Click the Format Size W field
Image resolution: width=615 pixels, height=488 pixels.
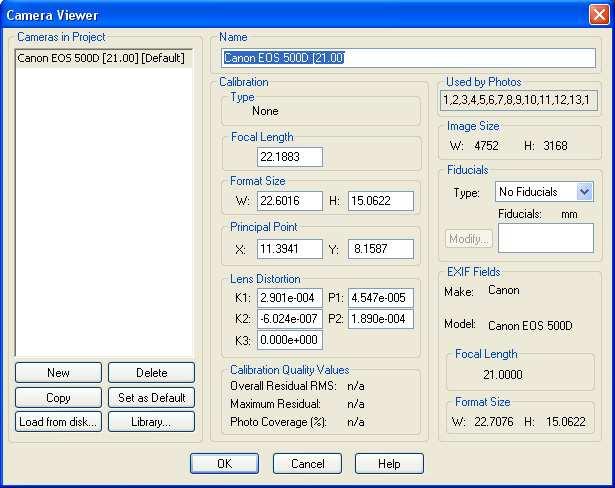[290, 201]
